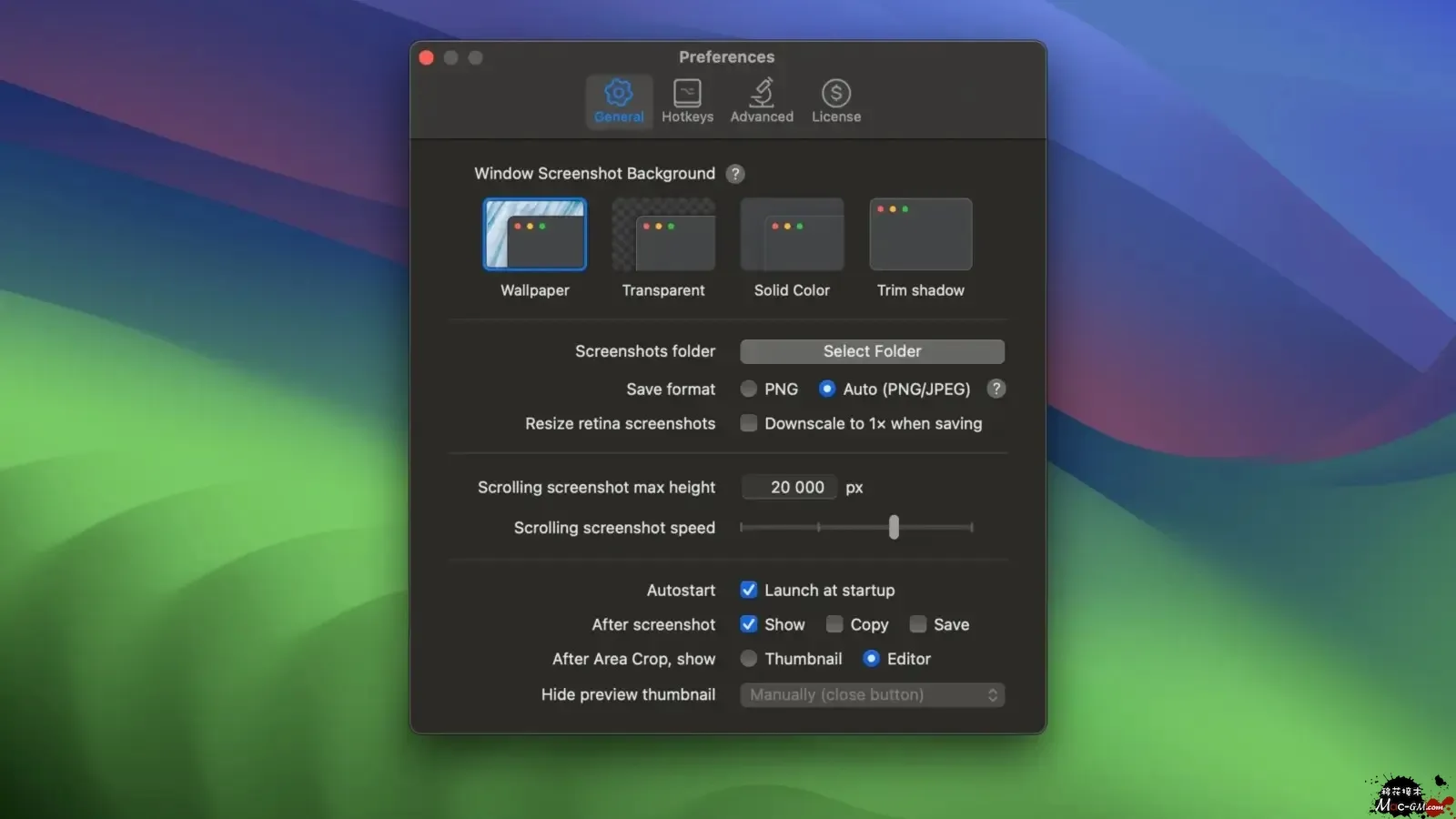The width and height of the screenshot is (1456, 819).
Task: Enable Downscale to 1x when saving
Action: (749, 423)
